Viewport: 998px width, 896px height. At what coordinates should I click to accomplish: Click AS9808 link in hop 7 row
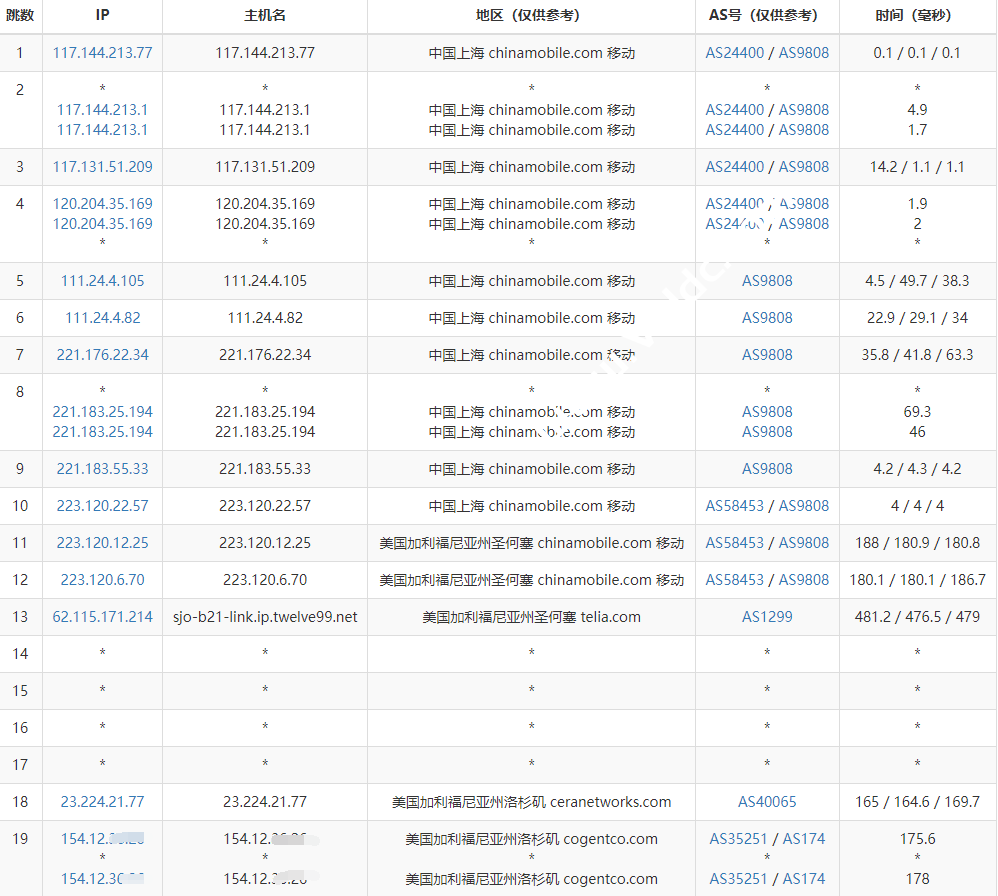click(767, 355)
